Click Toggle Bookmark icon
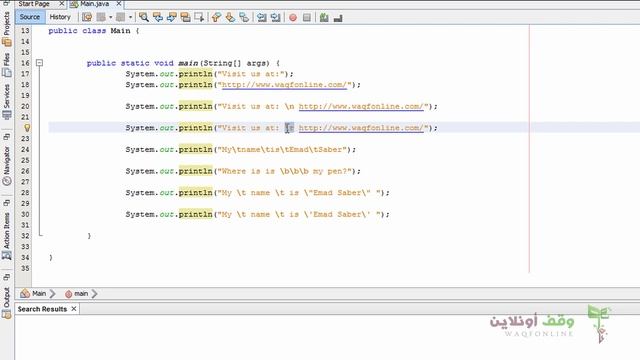 (244, 17)
